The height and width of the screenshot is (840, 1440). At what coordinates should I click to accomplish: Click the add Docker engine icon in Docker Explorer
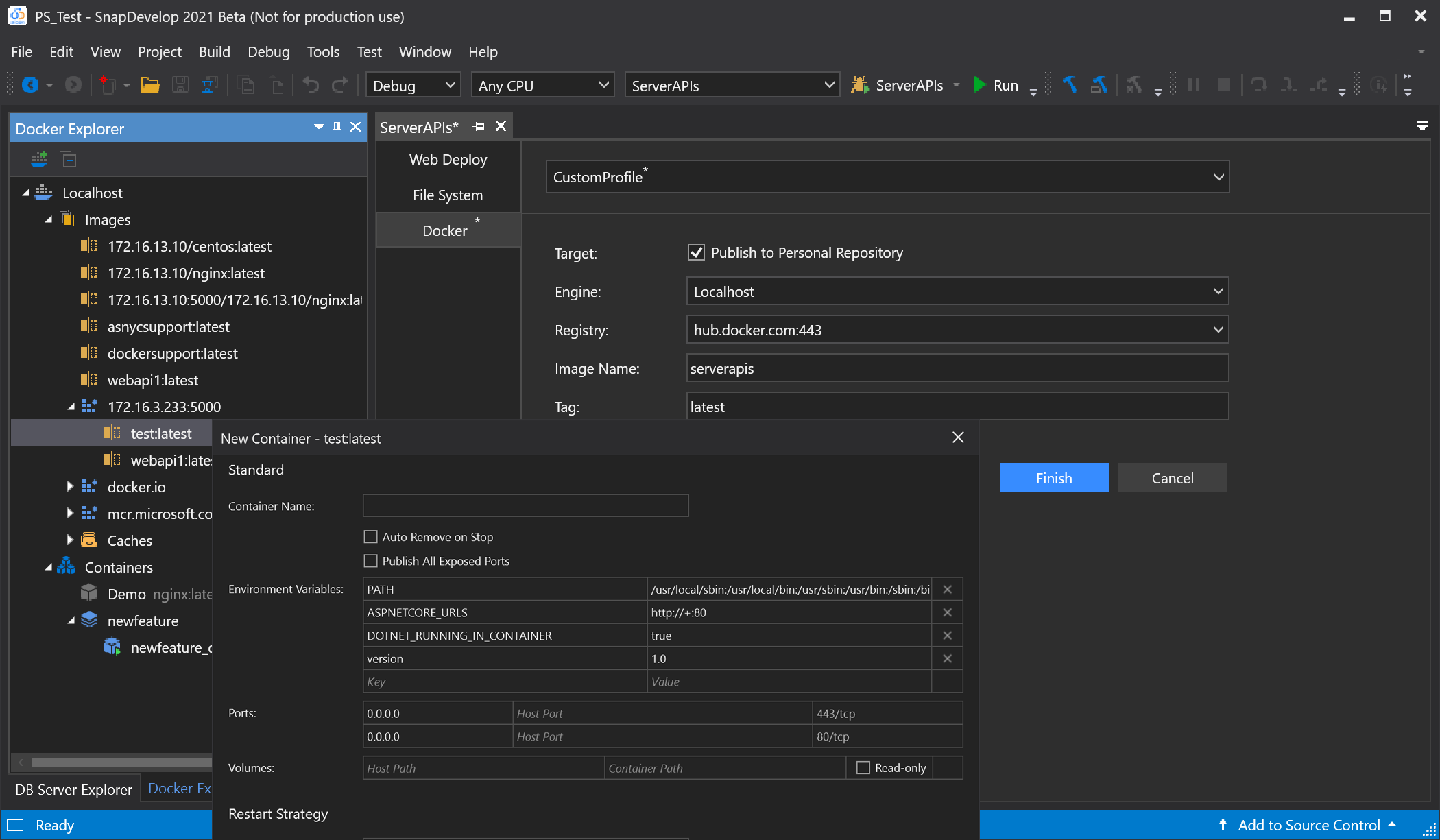[x=39, y=160]
